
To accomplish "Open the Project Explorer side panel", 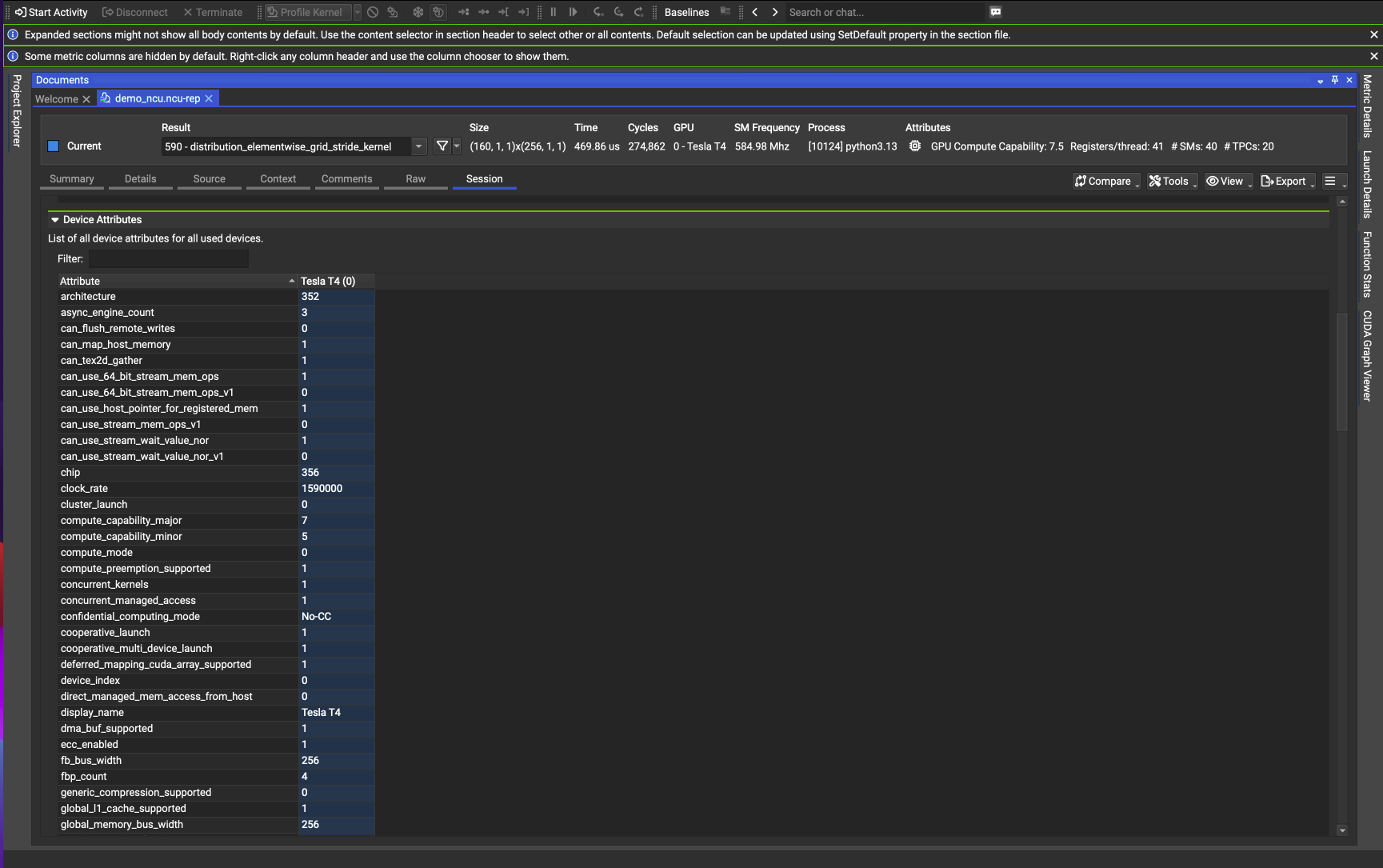I will click(x=16, y=110).
